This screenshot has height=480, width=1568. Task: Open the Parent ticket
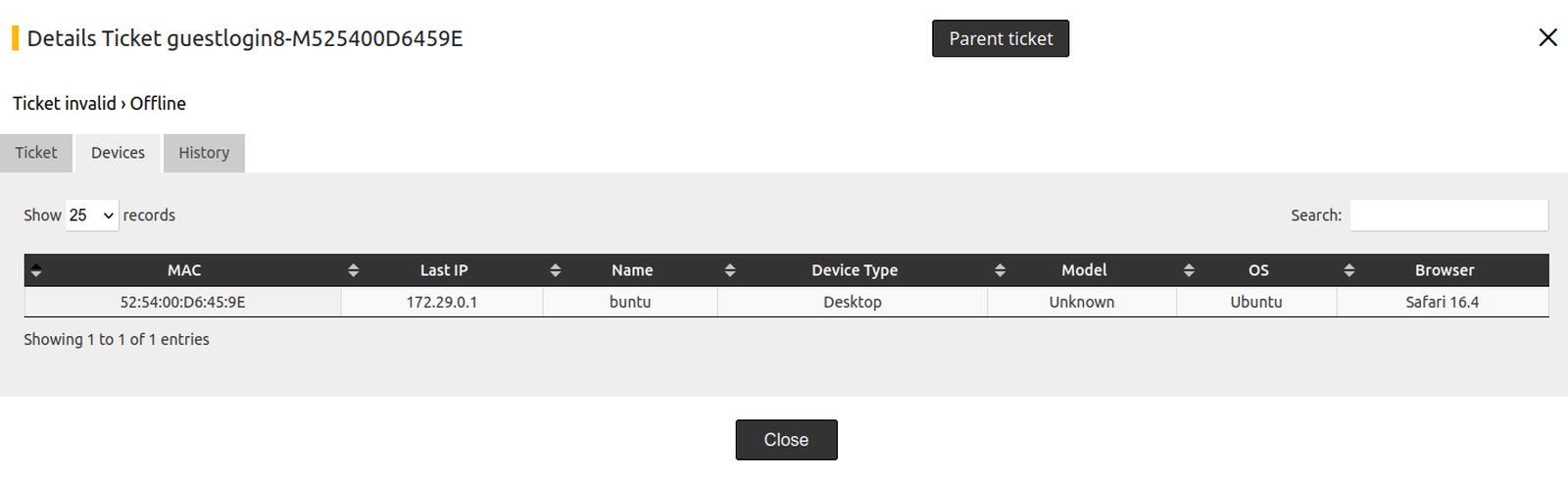click(1000, 39)
